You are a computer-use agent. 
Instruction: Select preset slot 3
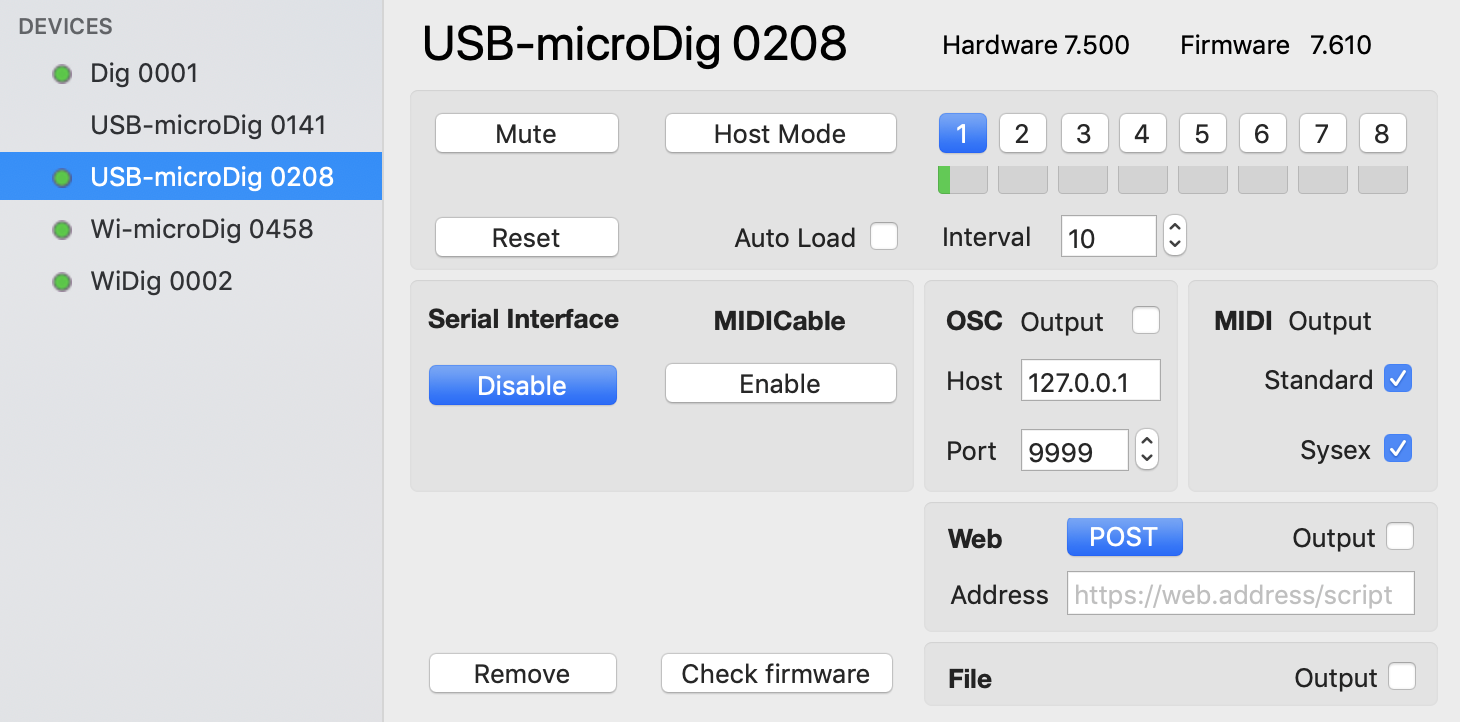(x=1083, y=132)
